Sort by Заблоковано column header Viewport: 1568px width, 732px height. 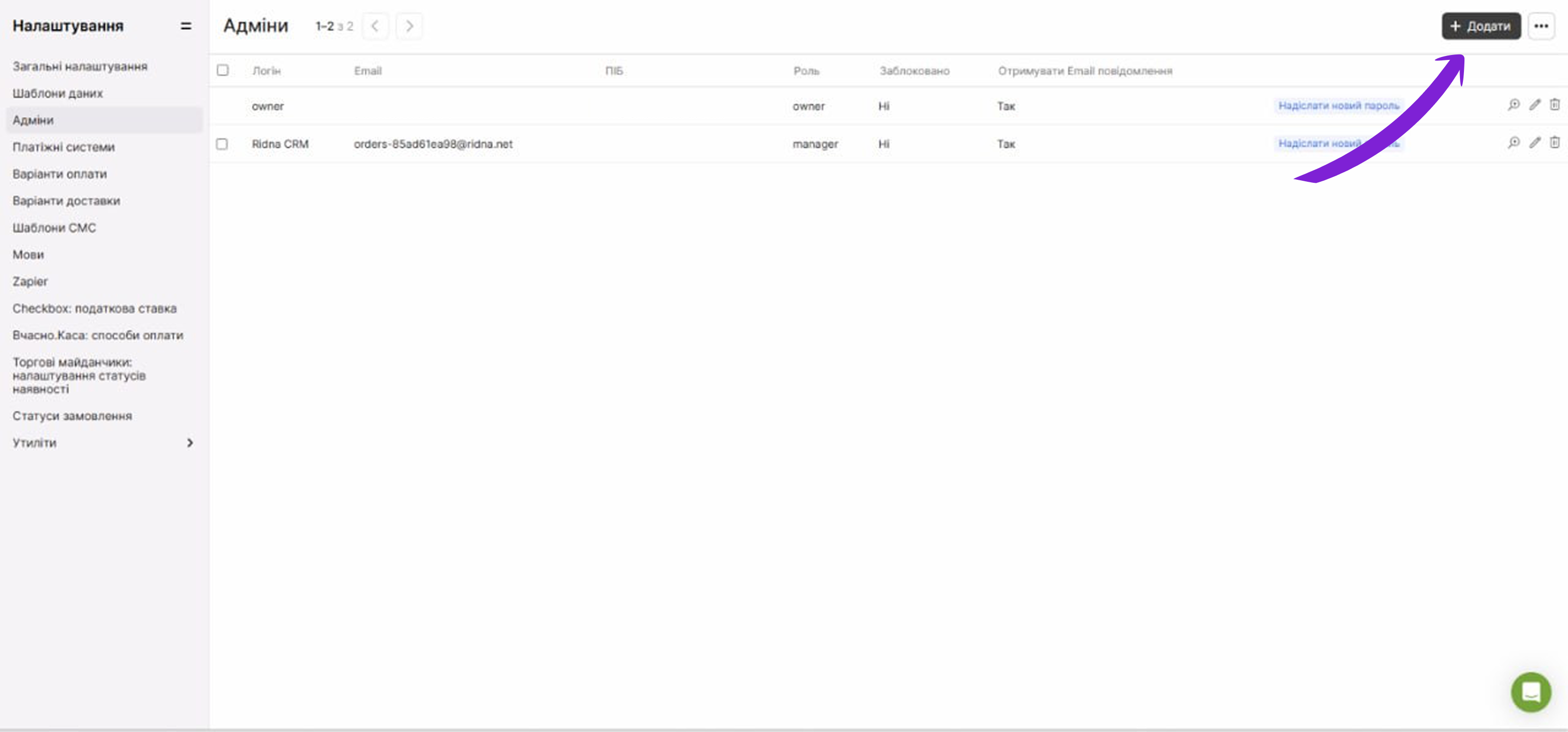point(914,71)
